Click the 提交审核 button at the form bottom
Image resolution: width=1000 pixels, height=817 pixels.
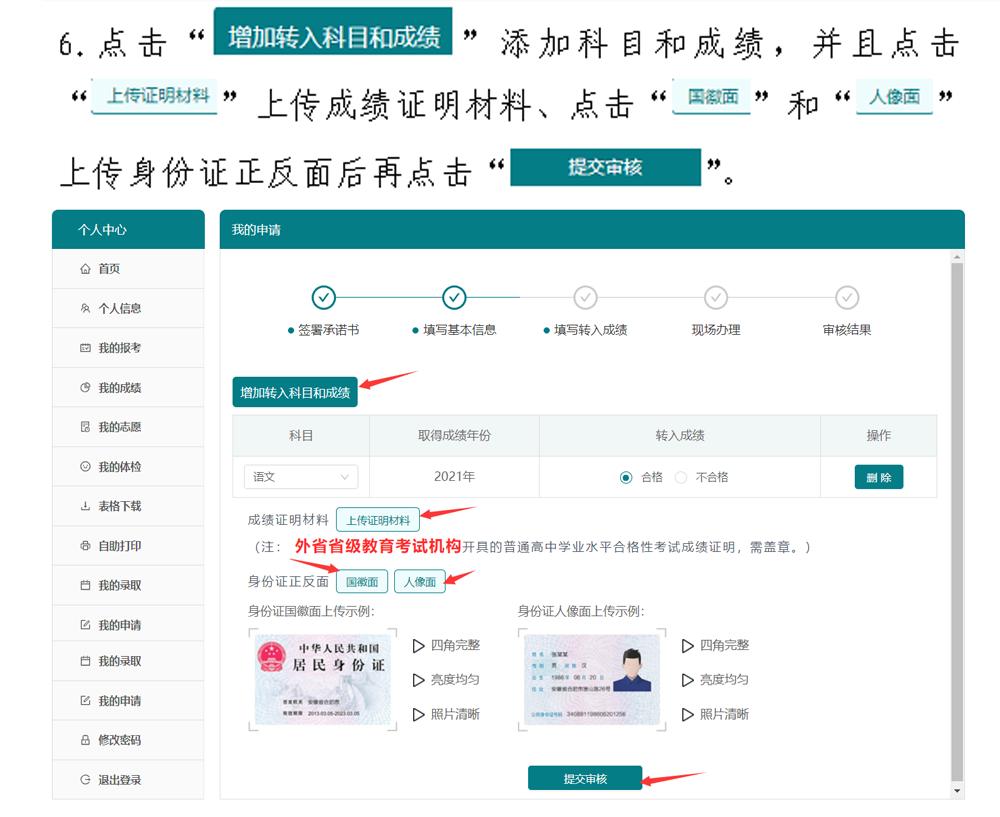(585, 778)
